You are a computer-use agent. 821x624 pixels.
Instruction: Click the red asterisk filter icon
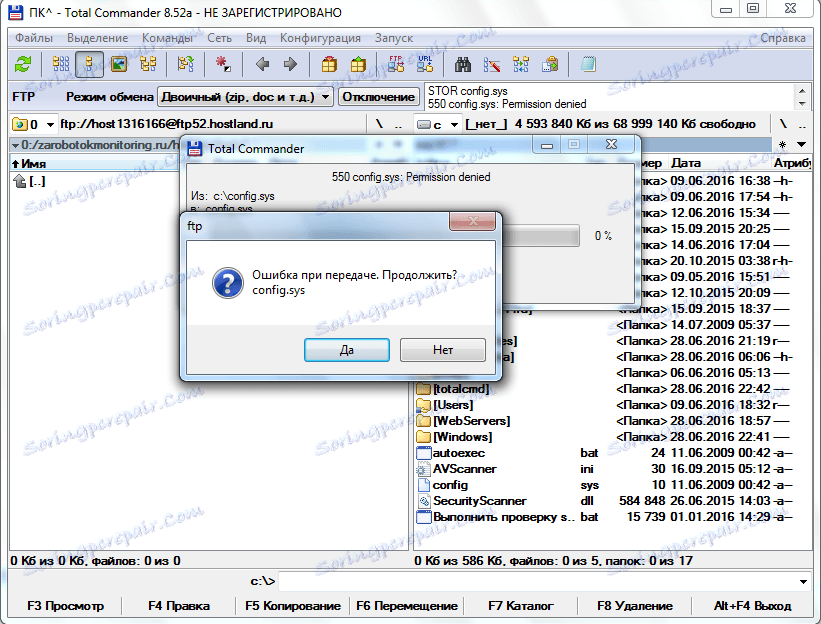[223, 64]
